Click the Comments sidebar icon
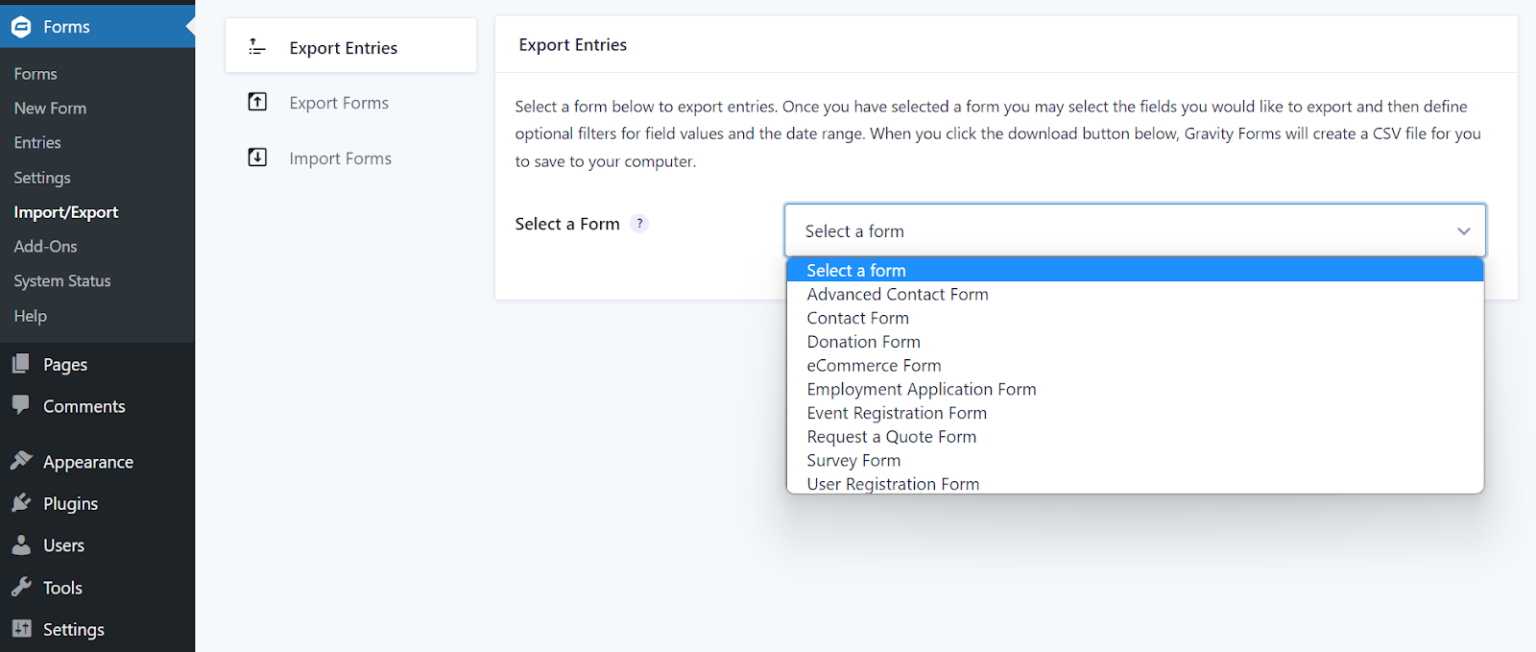Image resolution: width=1536 pixels, height=652 pixels. 20,406
